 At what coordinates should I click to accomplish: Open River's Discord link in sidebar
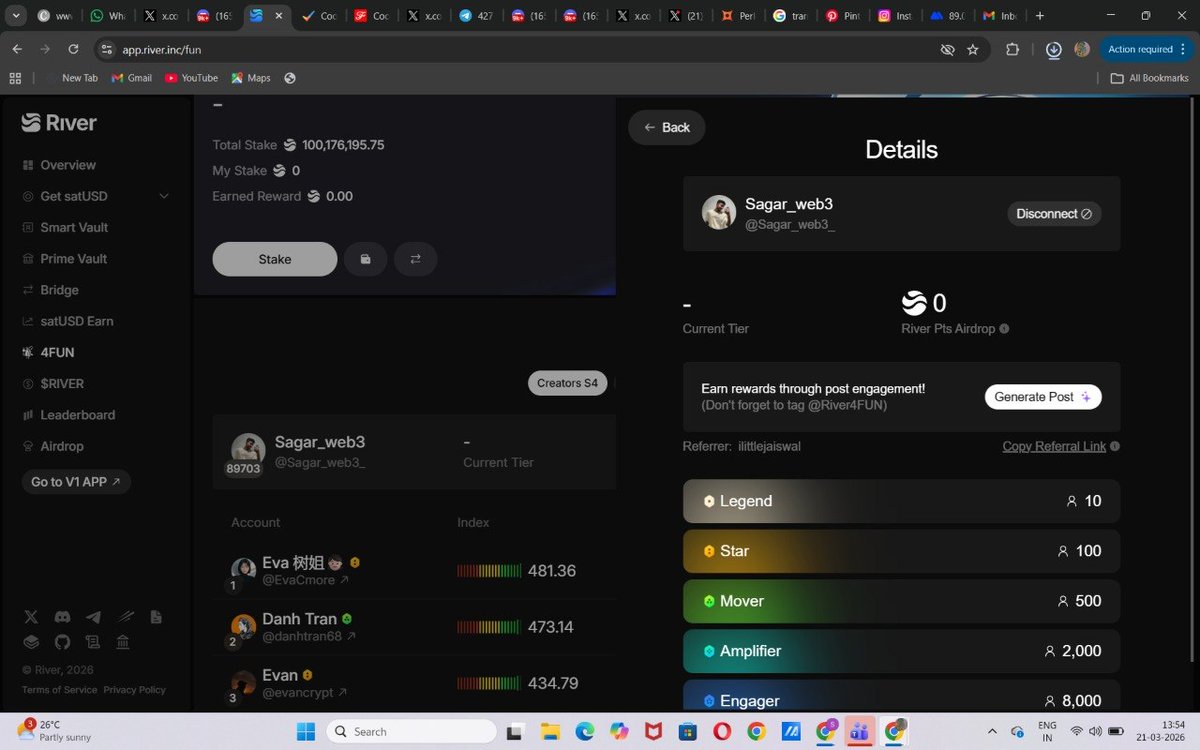pyautogui.click(x=62, y=618)
